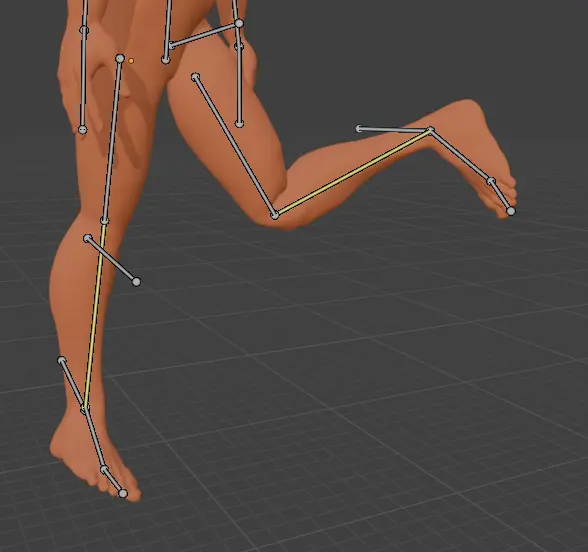Select the angled pelvis bone between the hips
The width and height of the screenshot is (588, 552).
pos(204,34)
